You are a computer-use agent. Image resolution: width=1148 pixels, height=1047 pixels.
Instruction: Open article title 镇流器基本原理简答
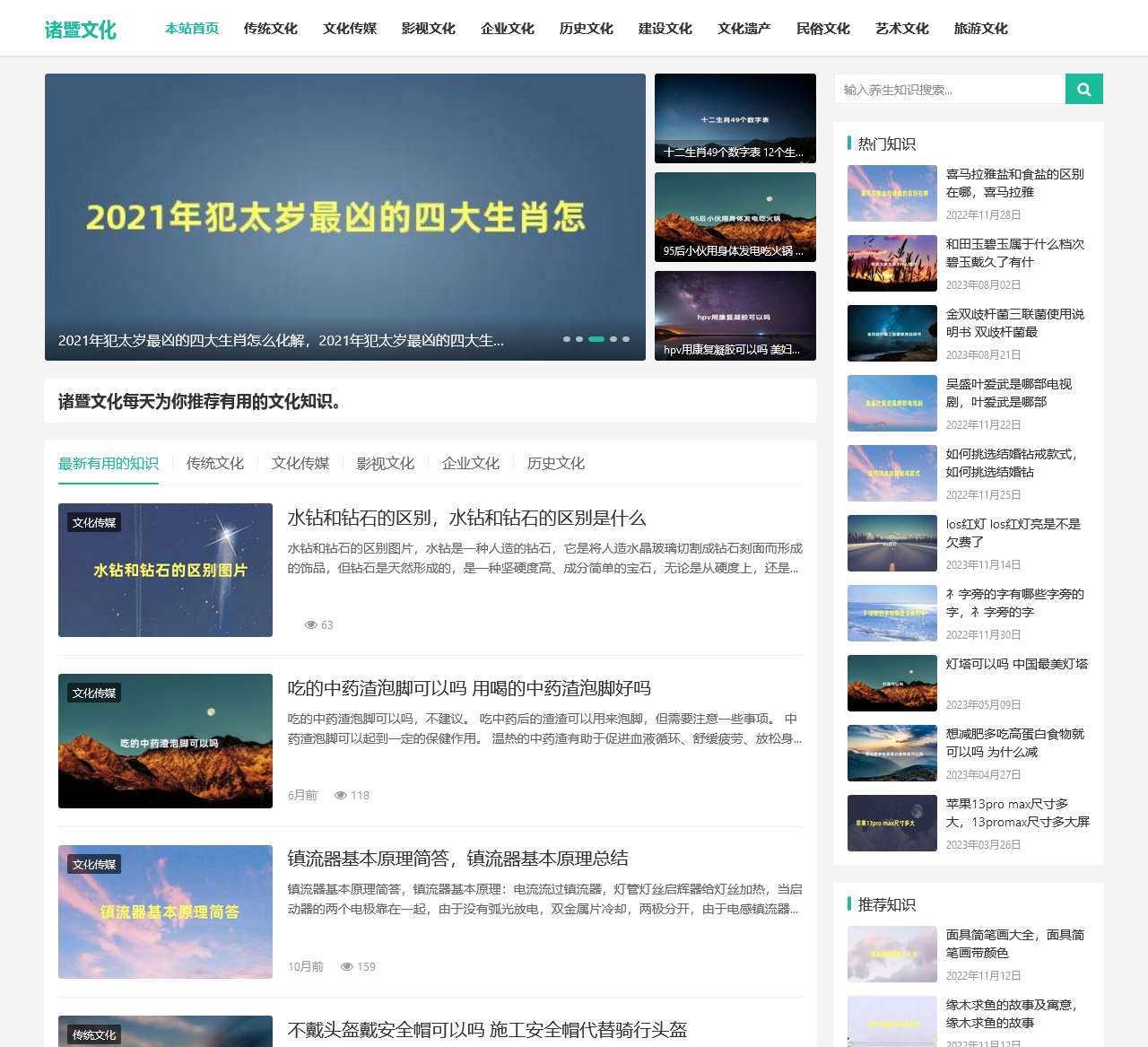(457, 859)
